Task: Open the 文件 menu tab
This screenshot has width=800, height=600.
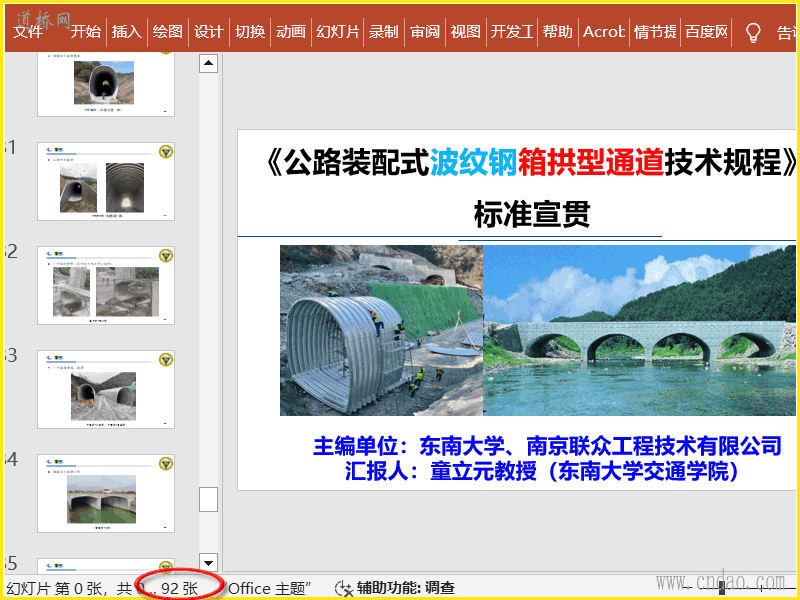Action: pyautogui.click(x=29, y=32)
